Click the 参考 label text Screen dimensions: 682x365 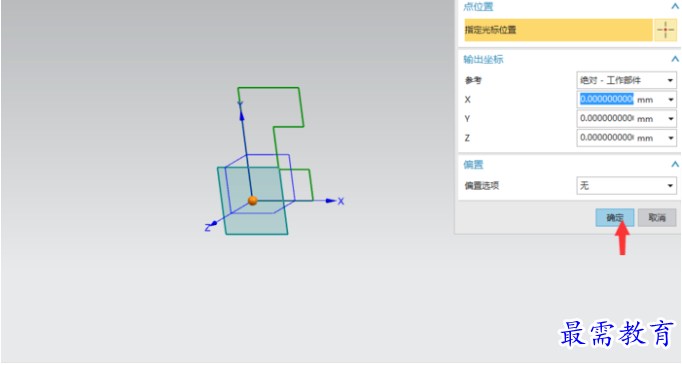(473, 80)
